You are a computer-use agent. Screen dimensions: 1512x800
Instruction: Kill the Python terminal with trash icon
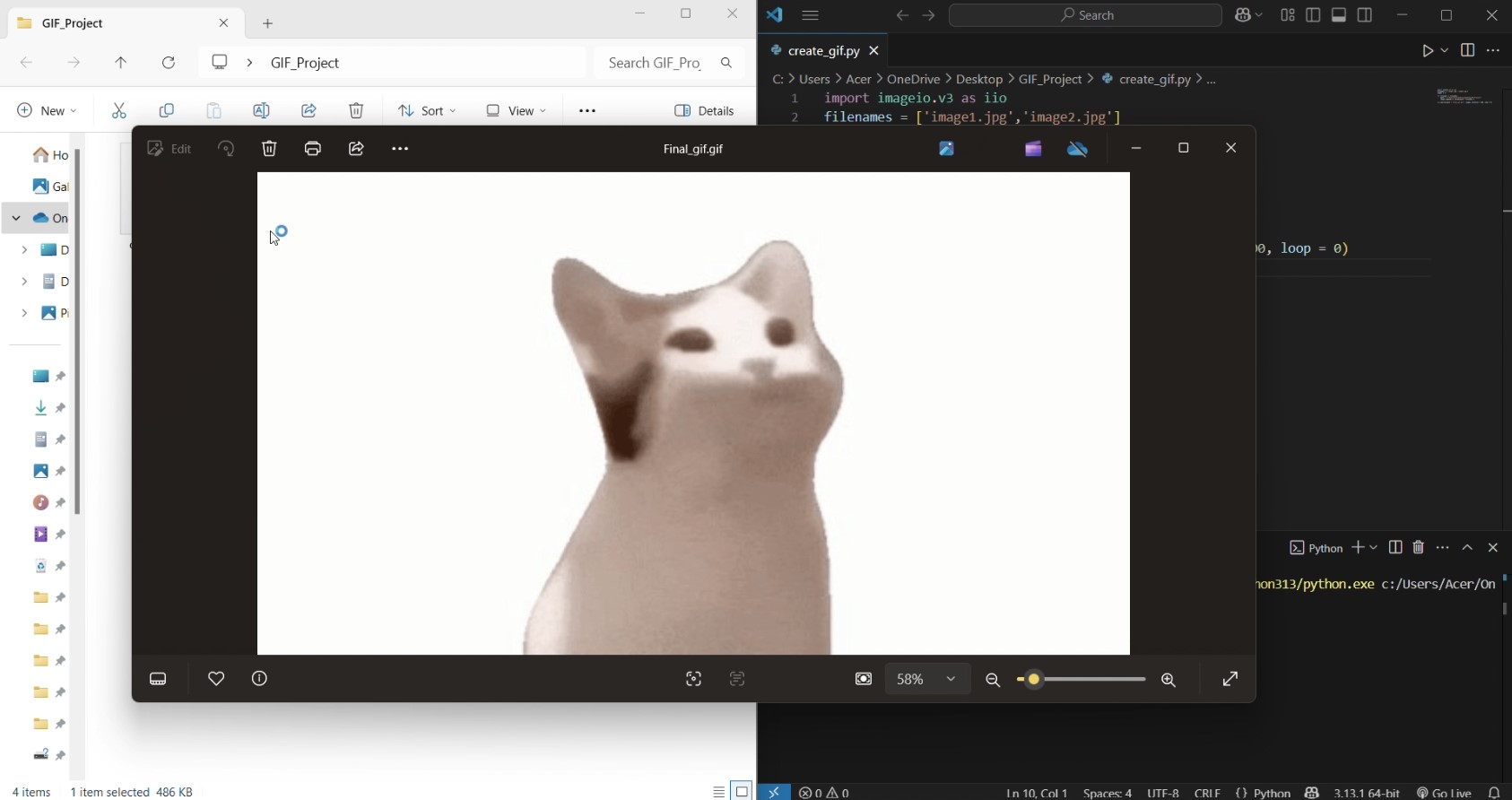1418,548
